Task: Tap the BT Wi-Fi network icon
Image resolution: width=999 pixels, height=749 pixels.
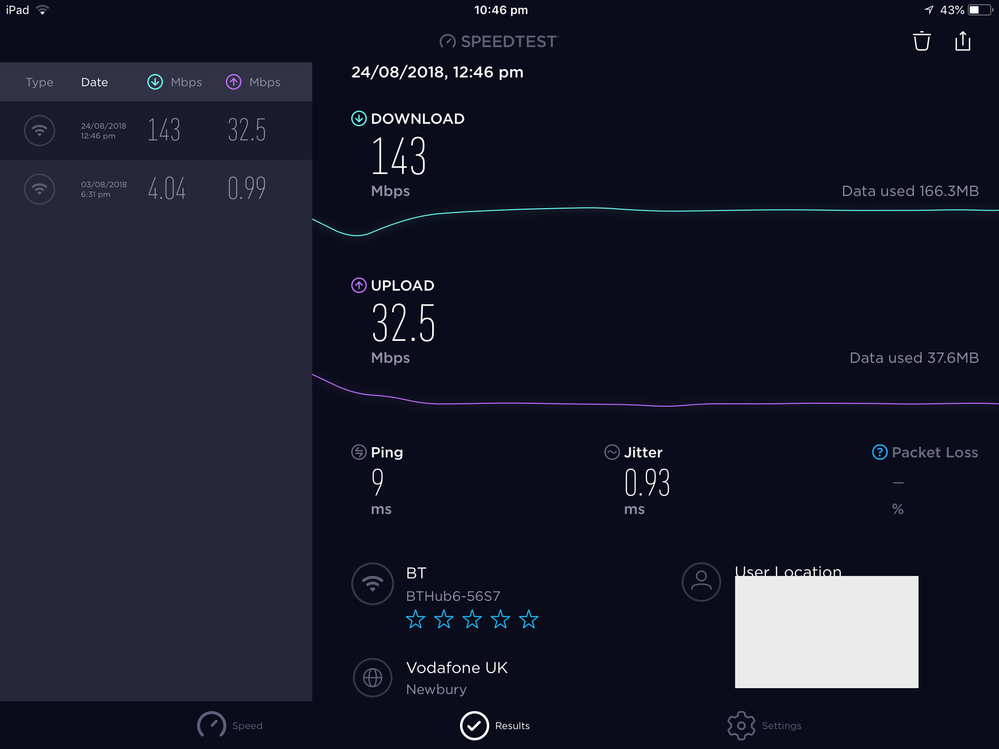Action: pyautogui.click(x=372, y=584)
